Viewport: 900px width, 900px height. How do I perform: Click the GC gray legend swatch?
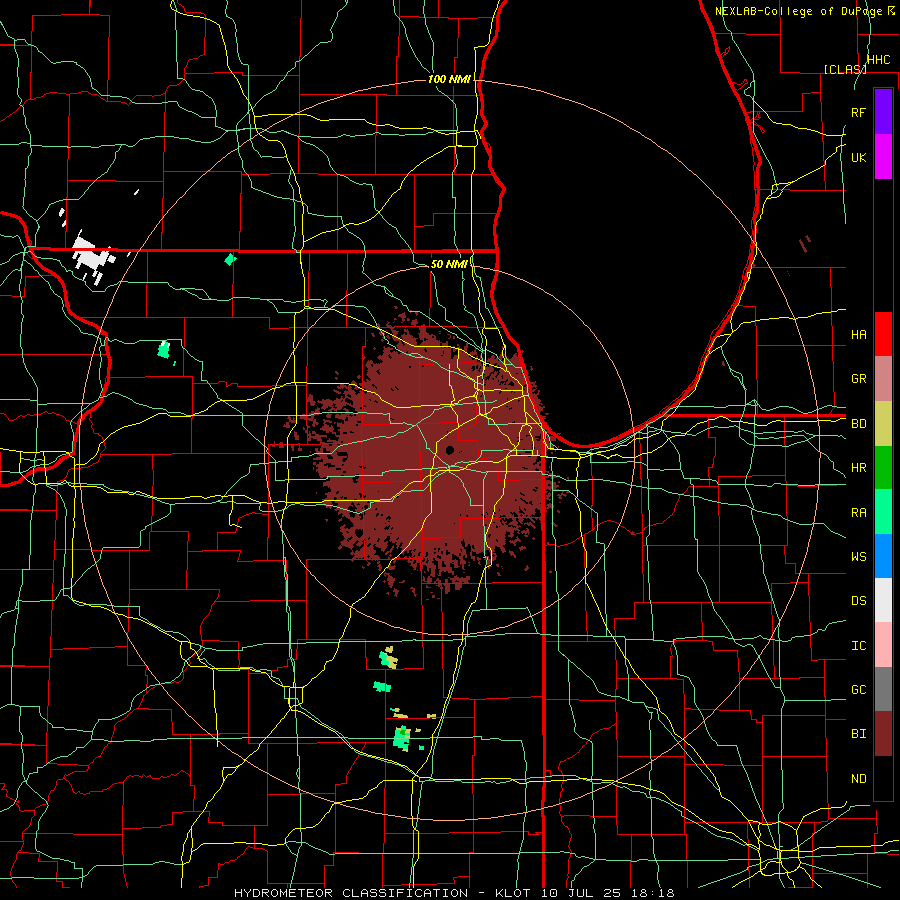coord(883,689)
